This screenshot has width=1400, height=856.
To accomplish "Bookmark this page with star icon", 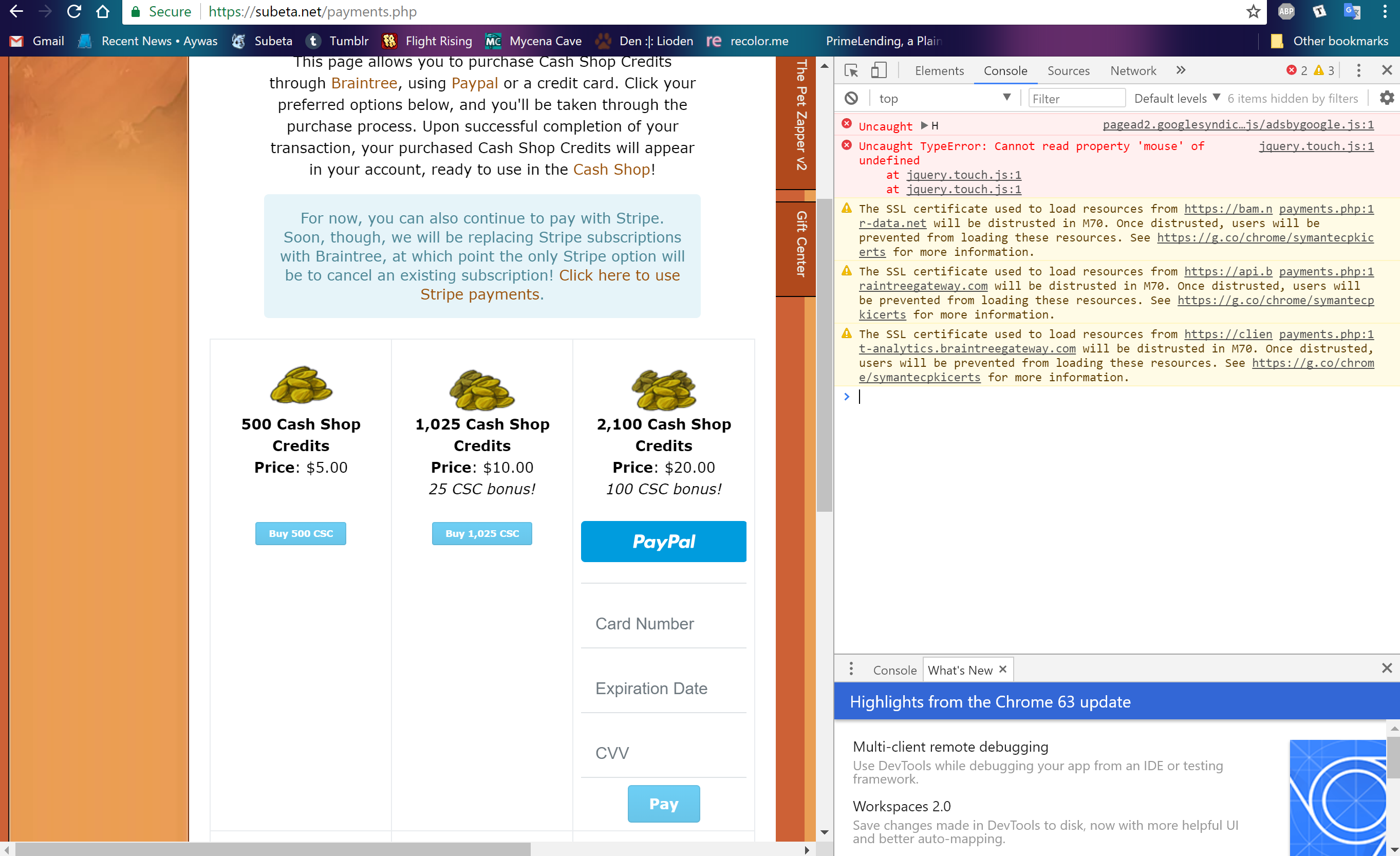I will tap(1253, 11).
